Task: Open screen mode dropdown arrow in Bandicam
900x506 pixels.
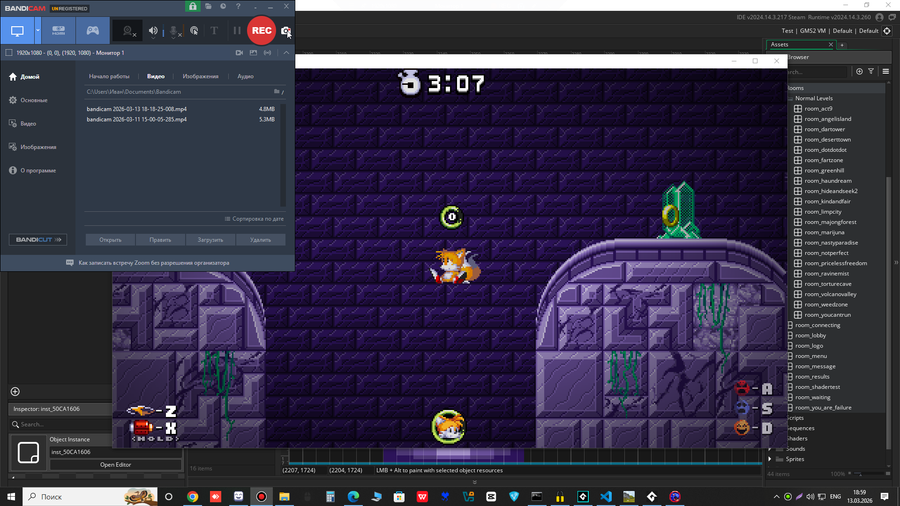Action: coord(38,31)
